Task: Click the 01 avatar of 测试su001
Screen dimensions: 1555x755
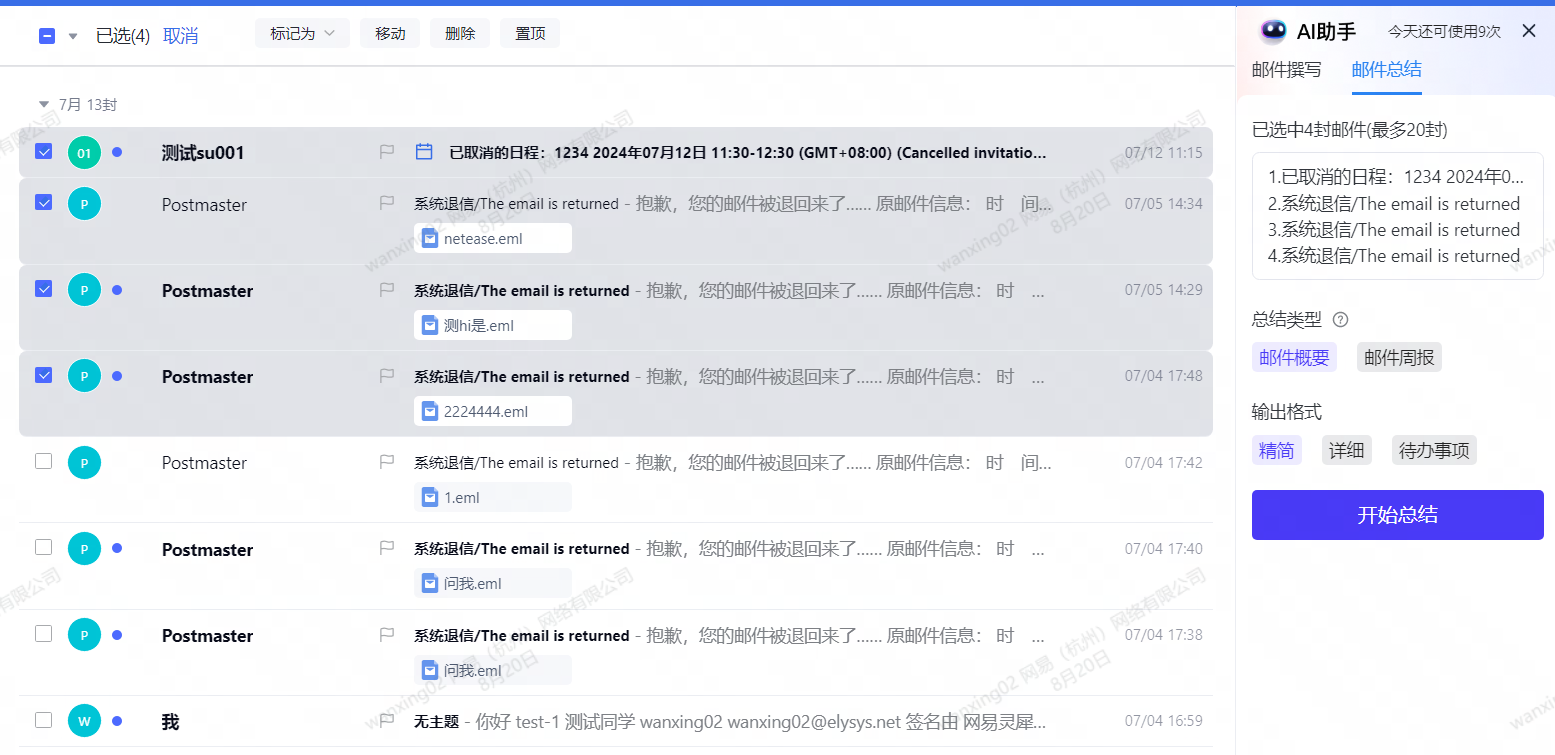Action: tap(84, 153)
